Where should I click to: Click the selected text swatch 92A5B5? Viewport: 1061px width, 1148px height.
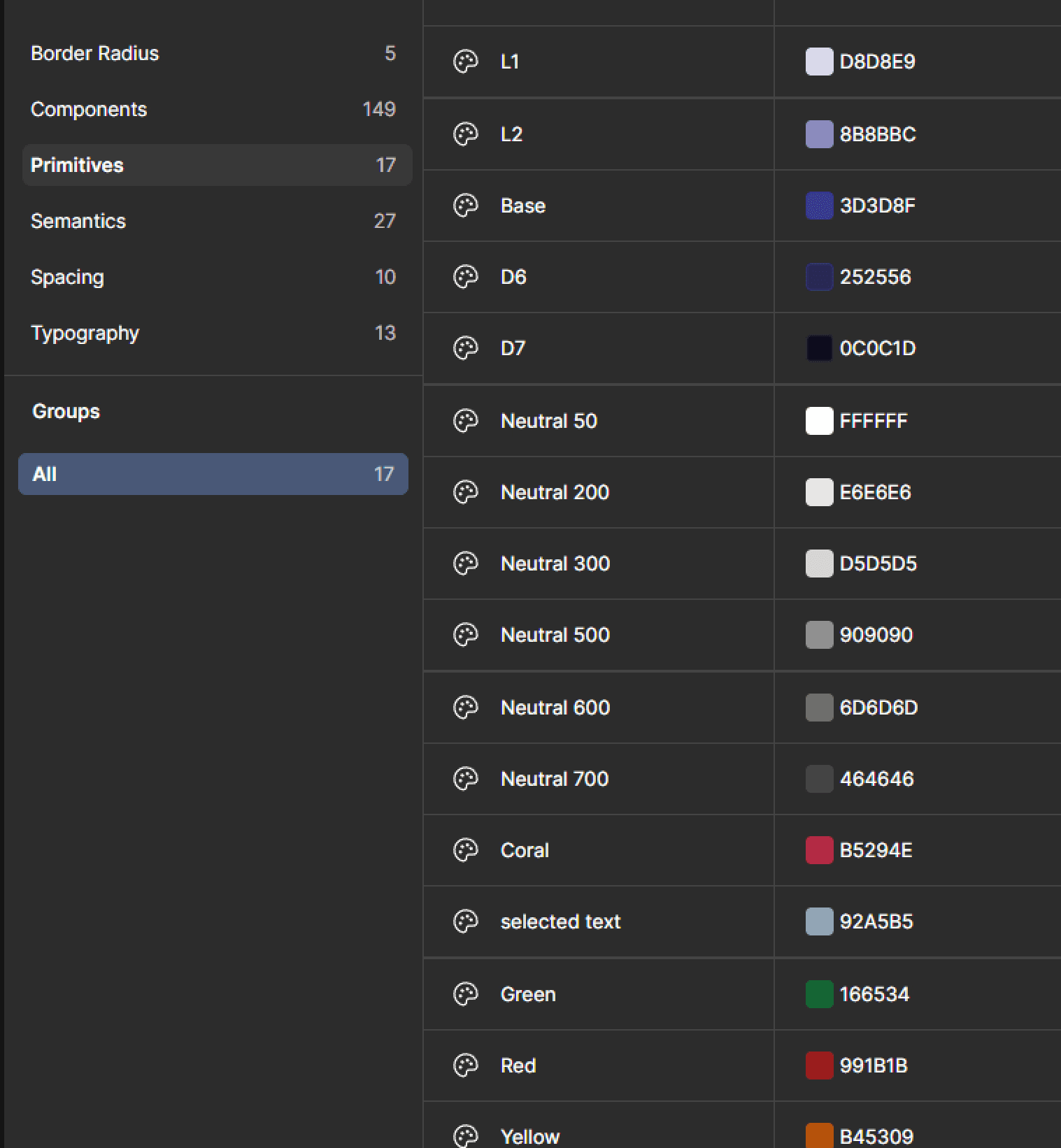click(820, 921)
